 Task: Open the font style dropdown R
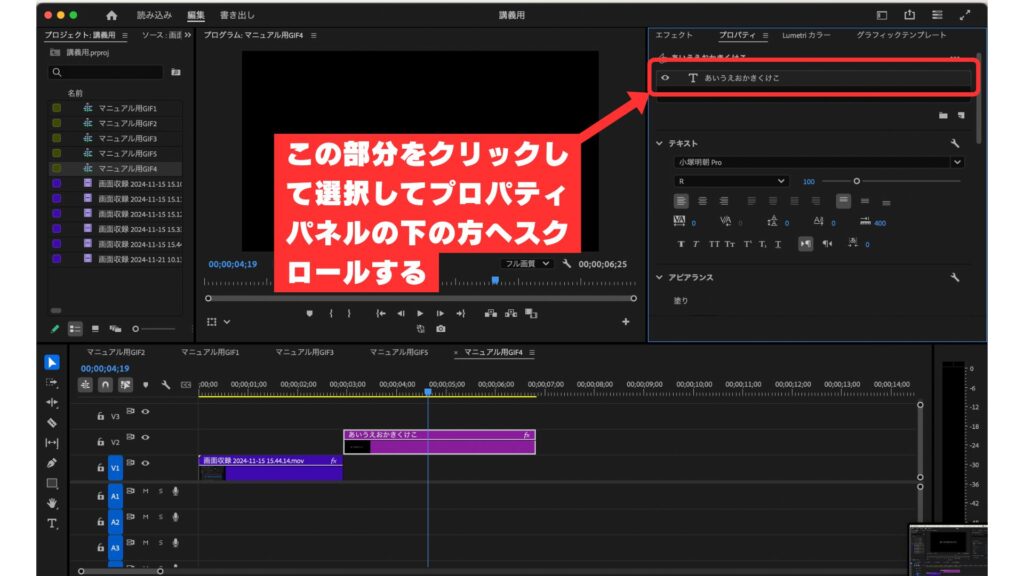[x=731, y=181]
